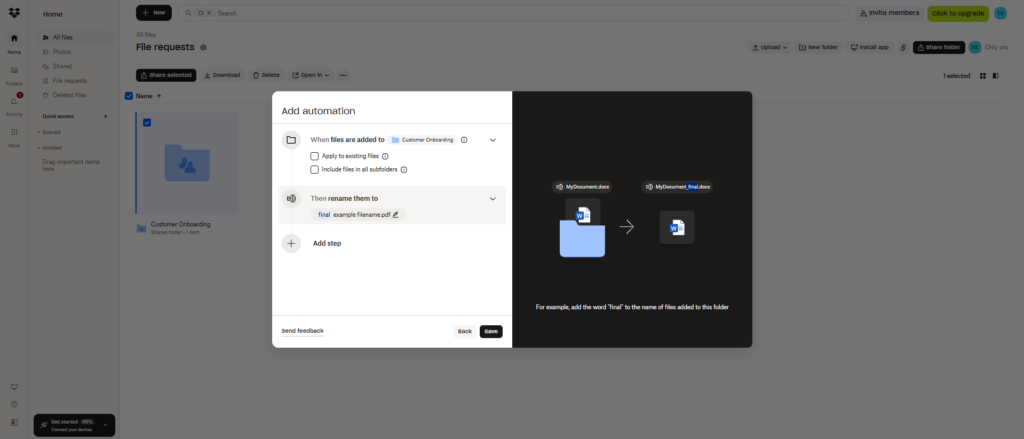
Task: Open File requests in the sidebar
Action: click(x=69, y=80)
